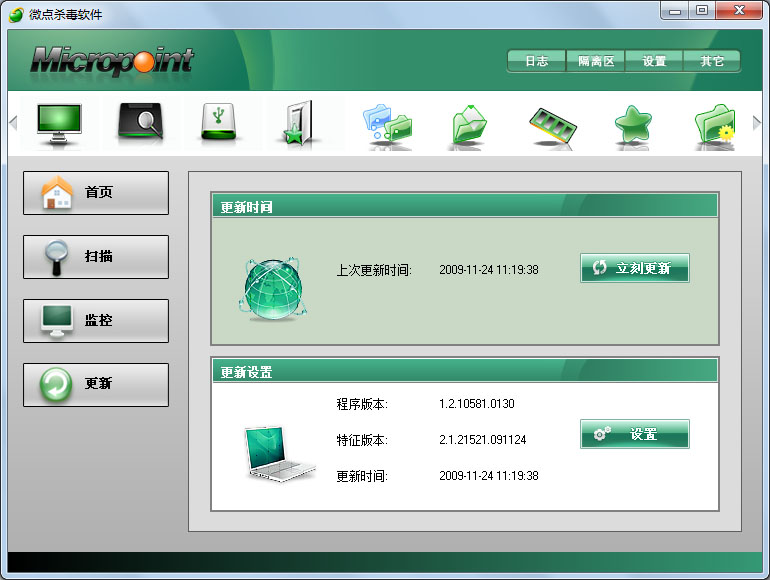Open the 监控 monitoring section
The height and width of the screenshot is (580, 770).
coord(96,321)
